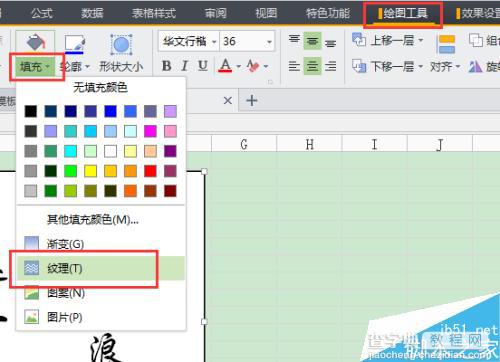Select column G header
Image resolution: width=500 pixels, height=362 pixels.
244,144
